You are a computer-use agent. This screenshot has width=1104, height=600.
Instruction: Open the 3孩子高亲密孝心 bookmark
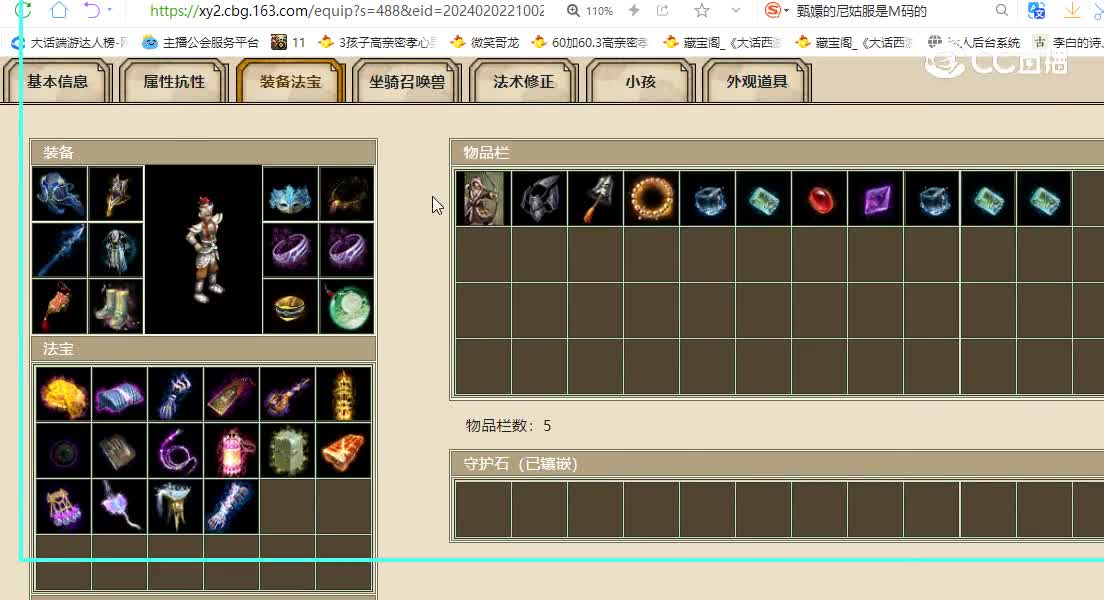(x=377, y=42)
